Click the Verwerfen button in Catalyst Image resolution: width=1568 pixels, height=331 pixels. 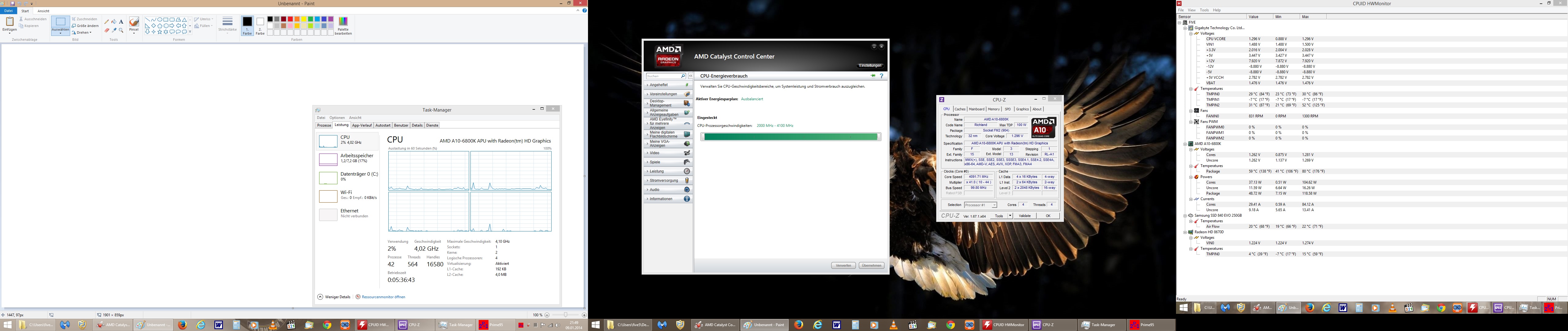pyautogui.click(x=844, y=265)
